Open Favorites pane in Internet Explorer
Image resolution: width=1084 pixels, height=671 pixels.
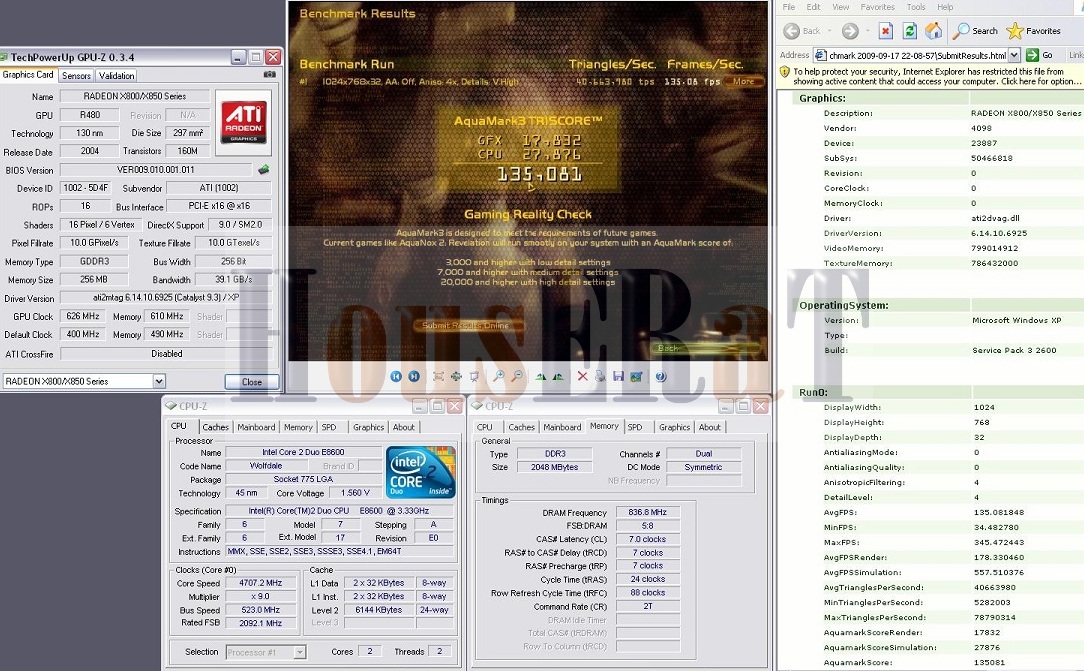pyautogui.click(x=1034, y=30)
